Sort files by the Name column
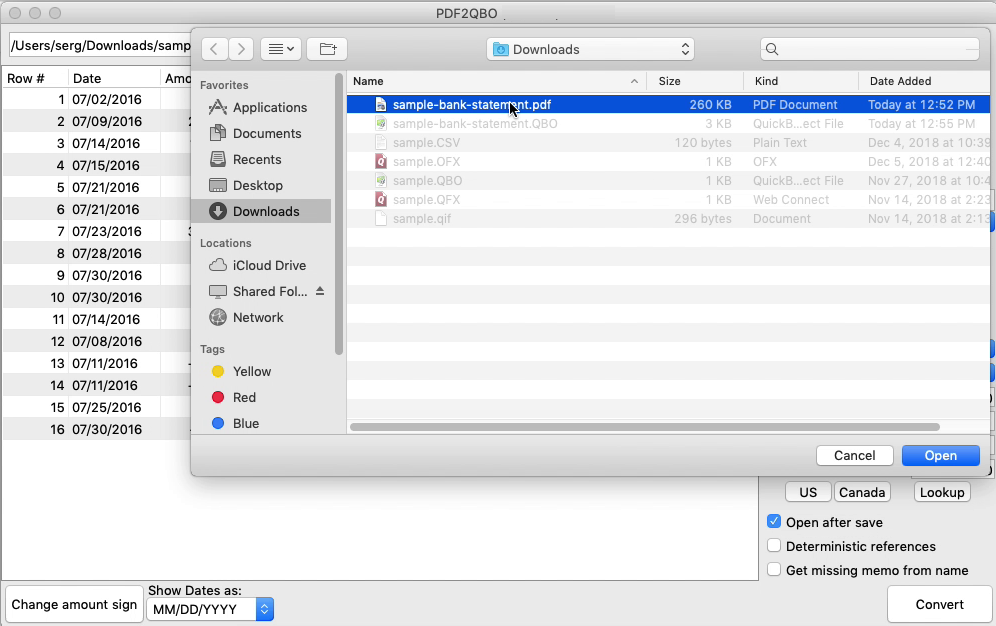The width and height of the screenshot is (996, 626). coord(368,81)
